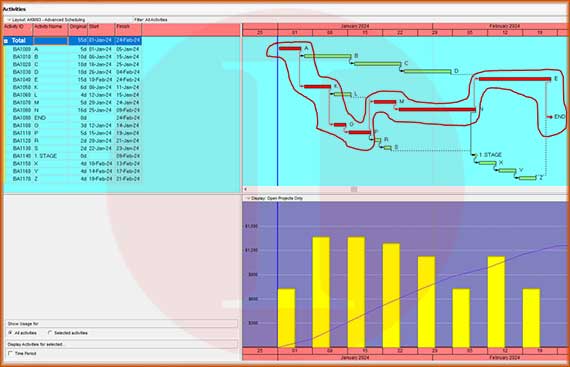This screenshot has height=367, width=570.
Task: Select the 1. STAGE milestone marker
Action: point(475,156)
